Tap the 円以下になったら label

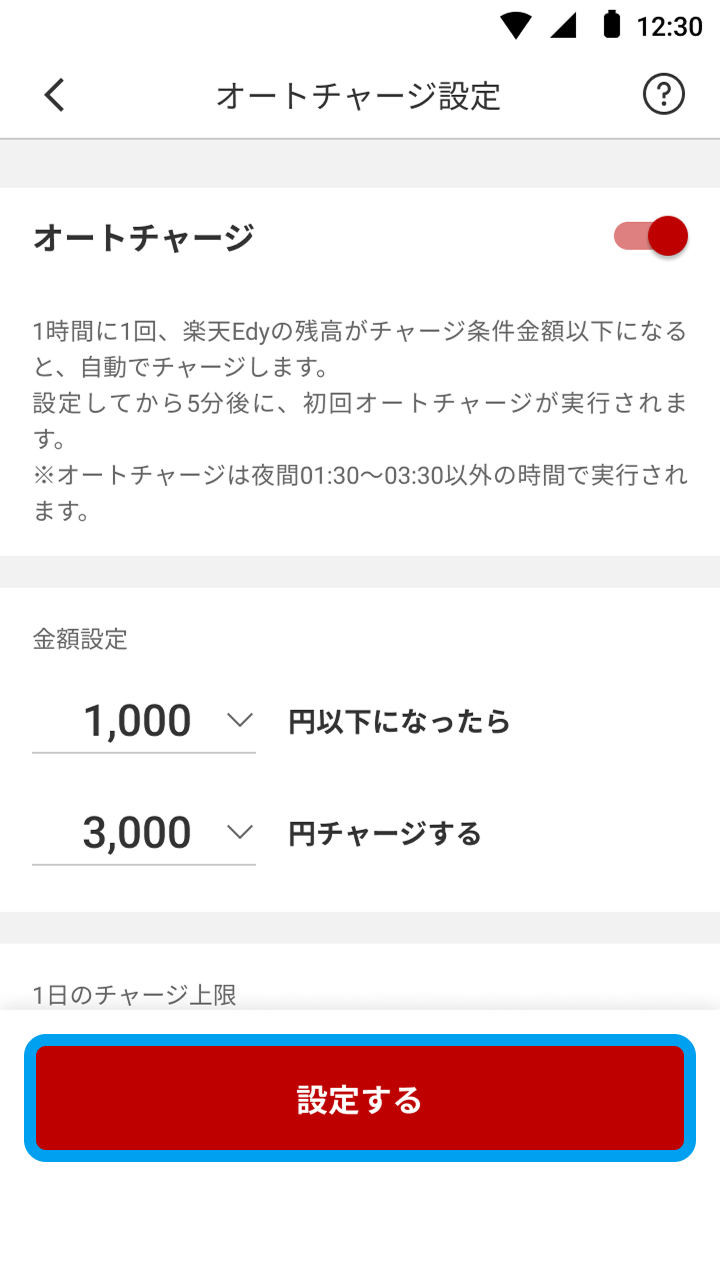tap(399, 722)
